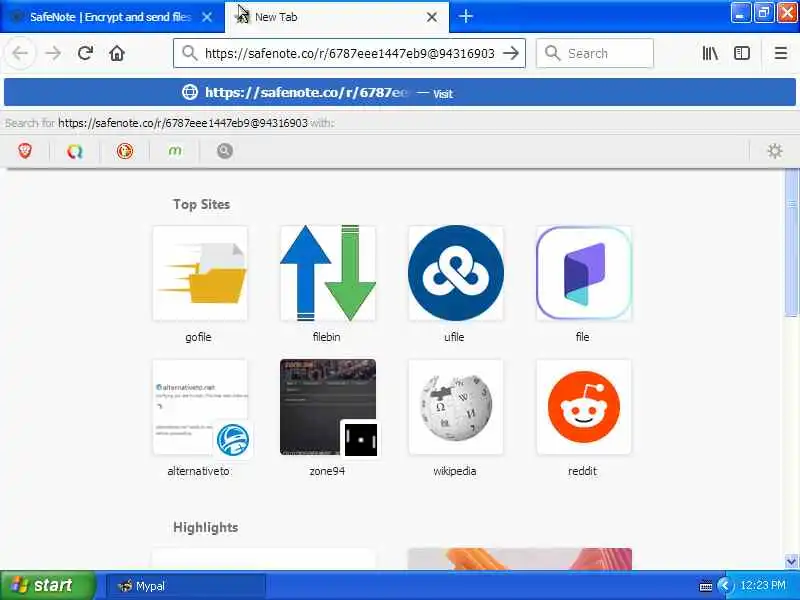Image resolution: width=800 pixels, height=600 pixels.
Task: Reload the current page
Action: pyautogui.click(x=85, y=53)
